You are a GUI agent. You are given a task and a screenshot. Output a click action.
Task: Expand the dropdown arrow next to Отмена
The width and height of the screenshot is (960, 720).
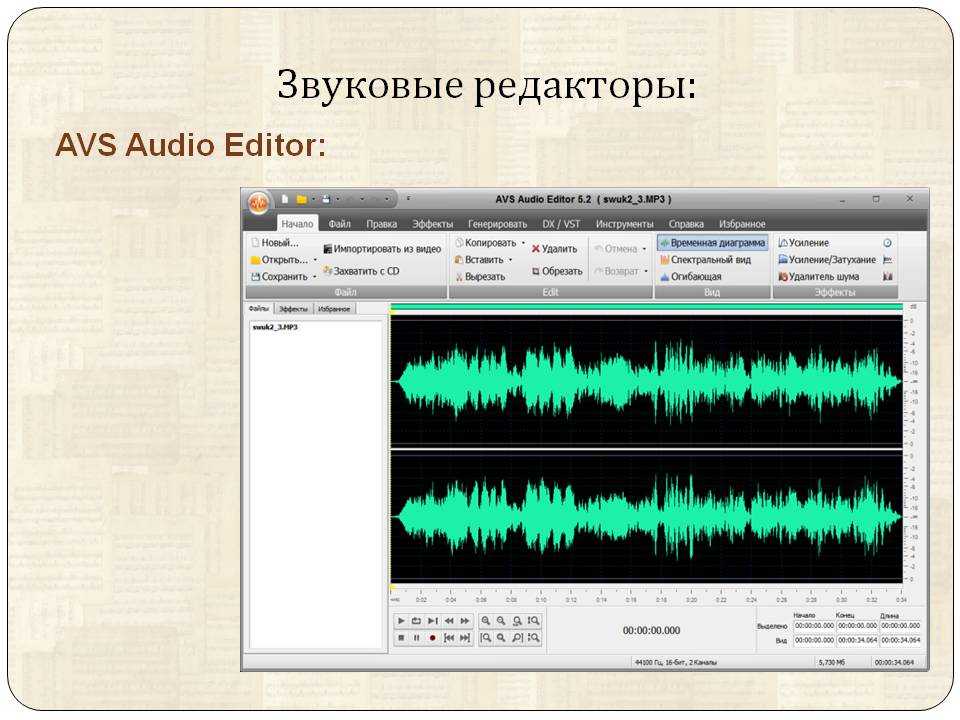coord(644,249)
